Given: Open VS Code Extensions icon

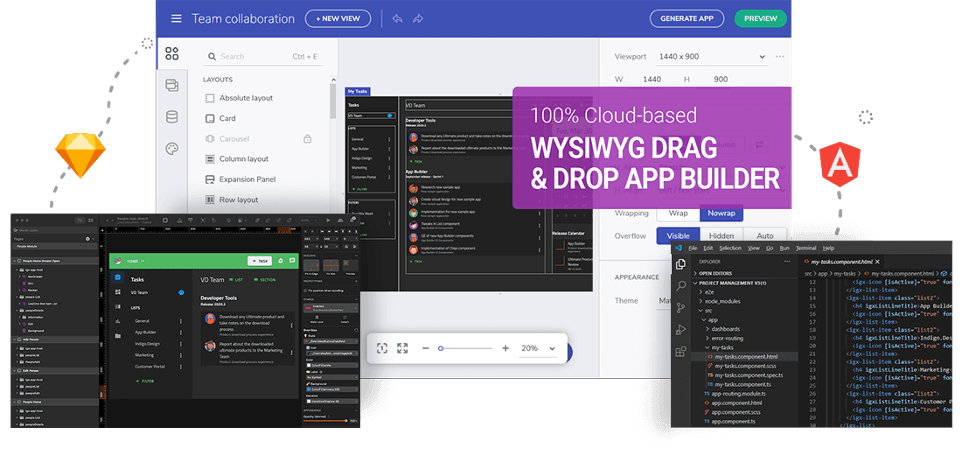Looking at the screenshot, I should 680,352.
